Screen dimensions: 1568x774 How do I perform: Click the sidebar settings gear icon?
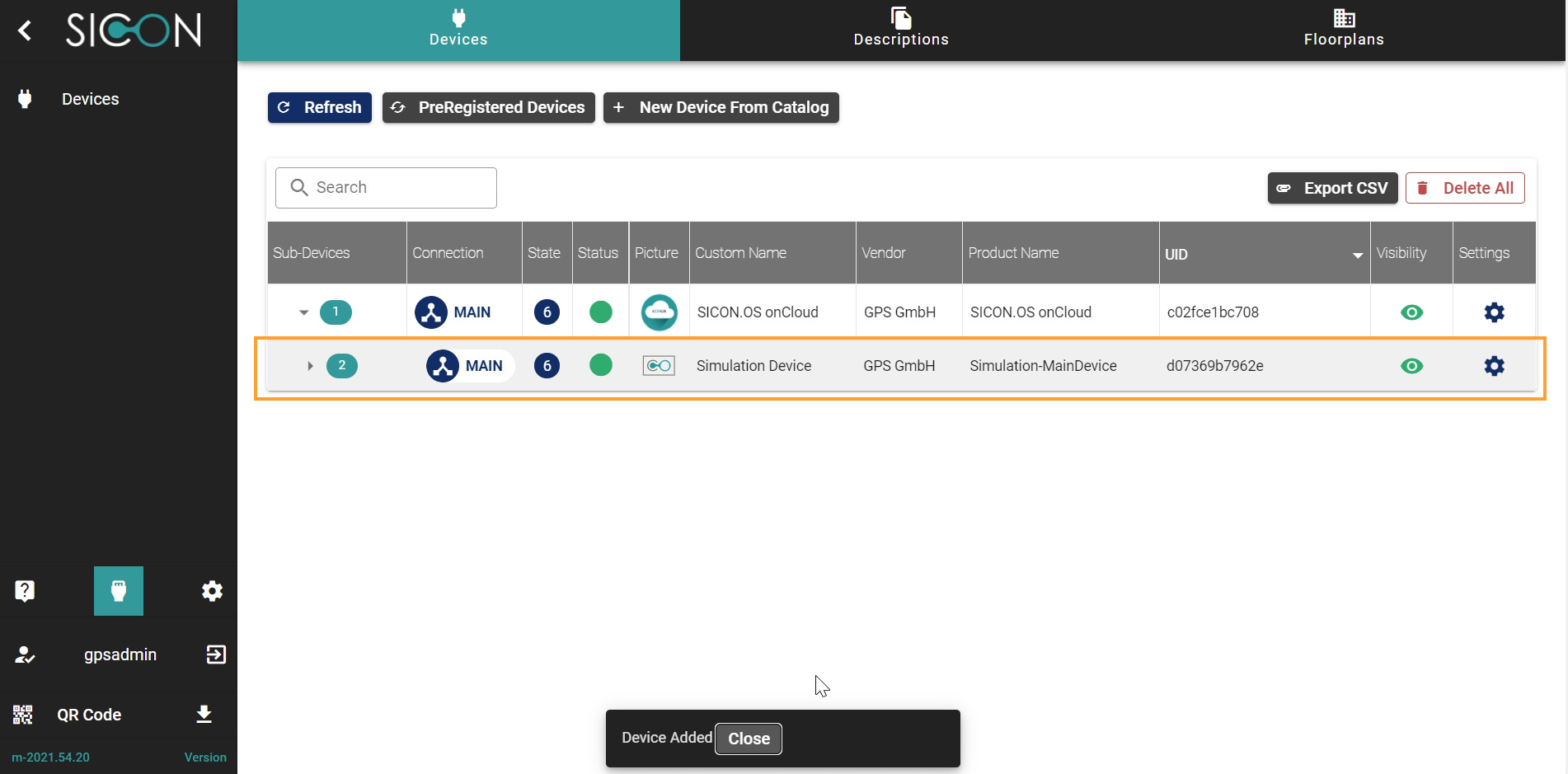click(212, 590)
